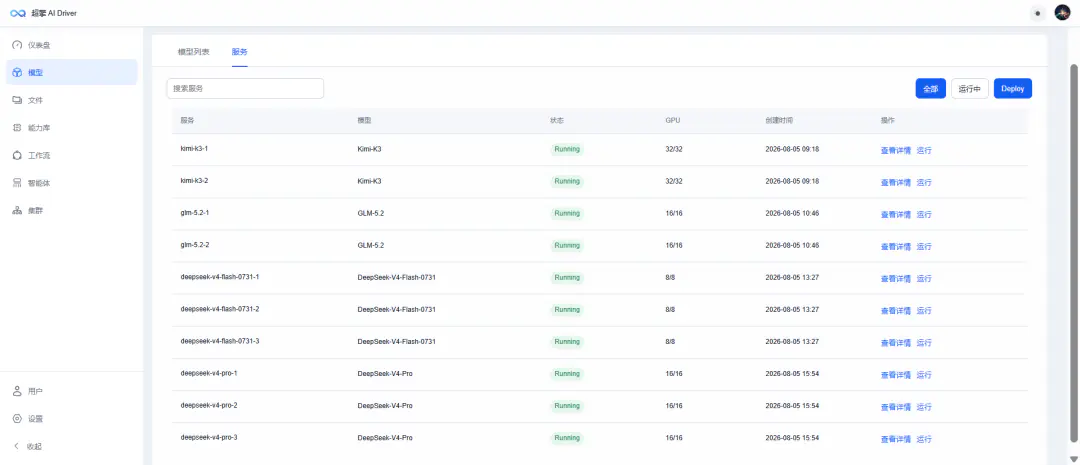The image size is (1080, 465).
Task: Switch to the 服务 tab
Action: coord(240,52)
